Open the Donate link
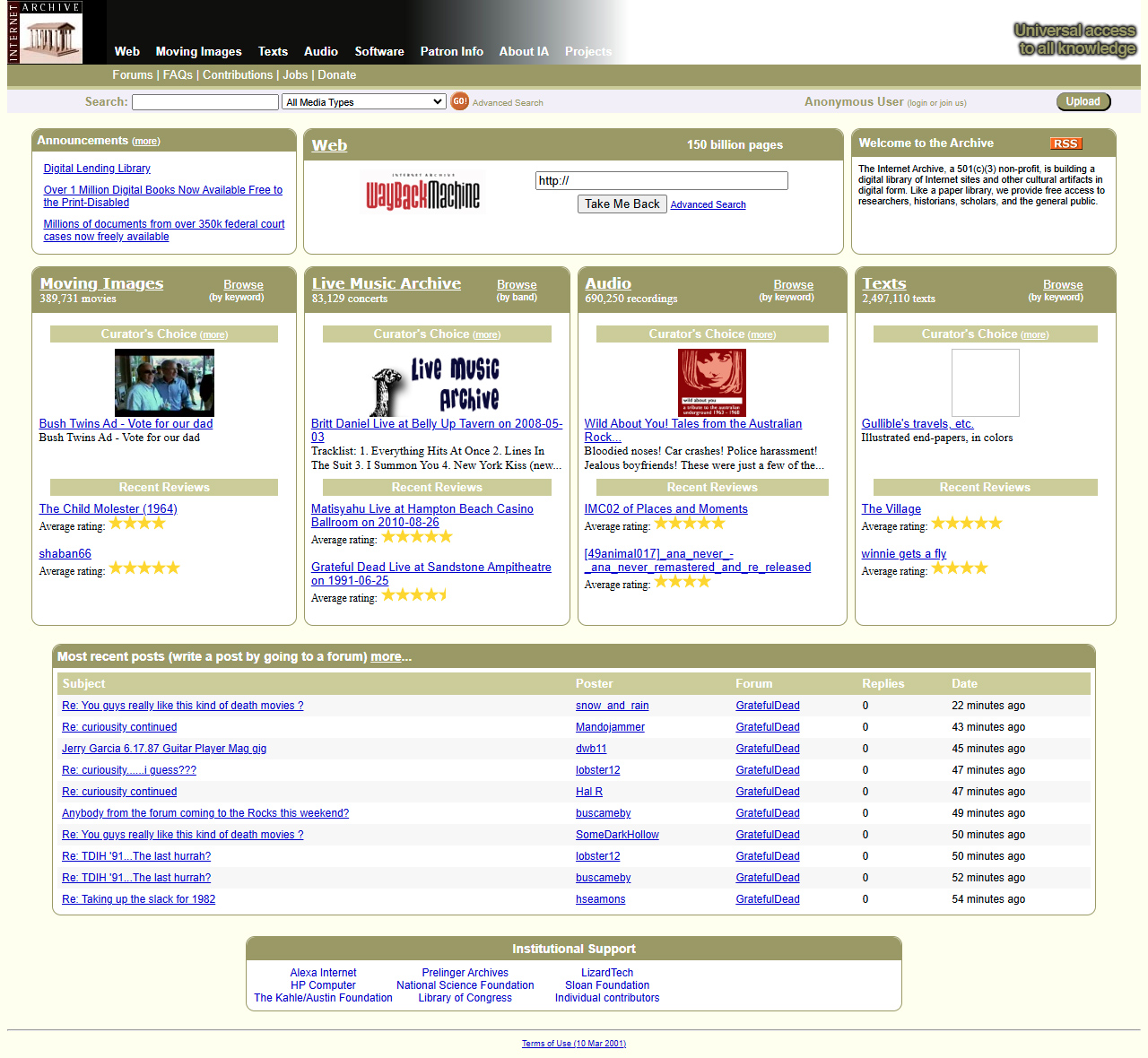This screenshot has height=1058, width=1148. tap(337, 75)
